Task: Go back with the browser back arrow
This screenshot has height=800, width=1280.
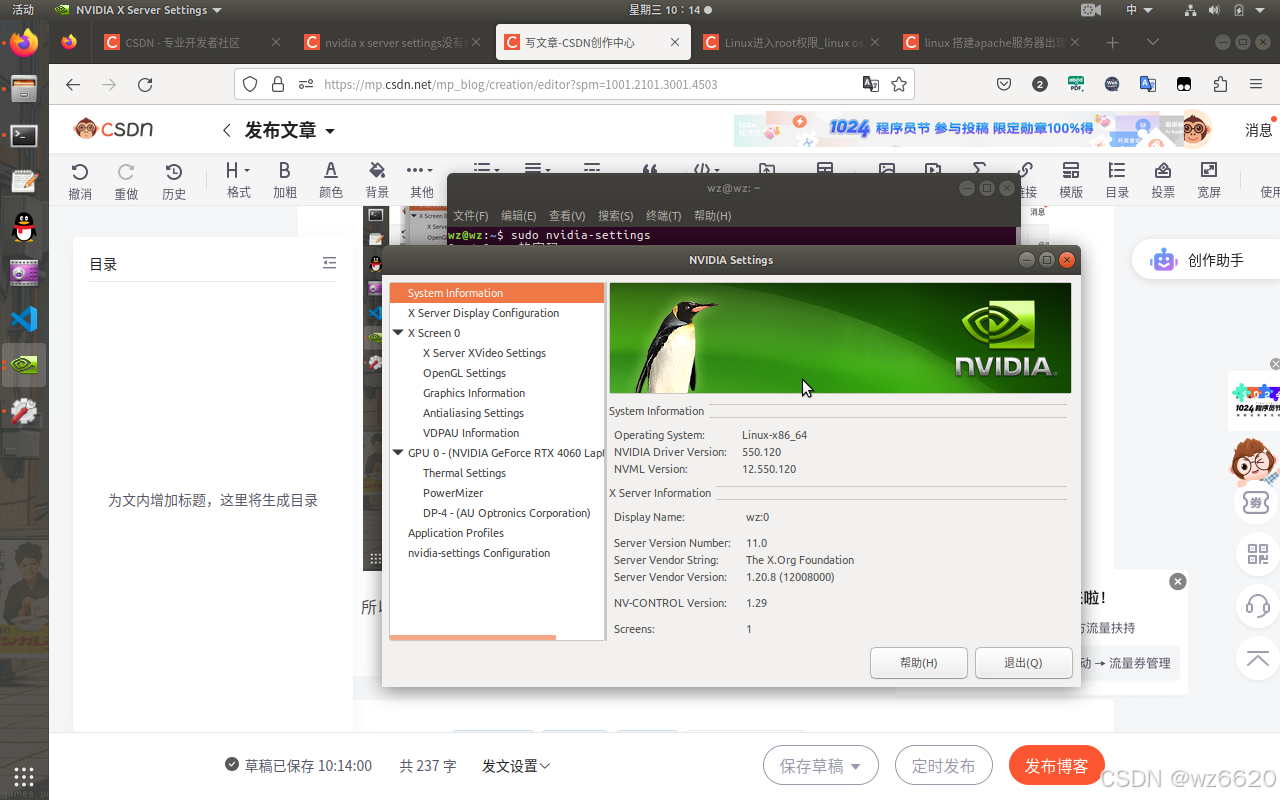Action: [73, 85]
